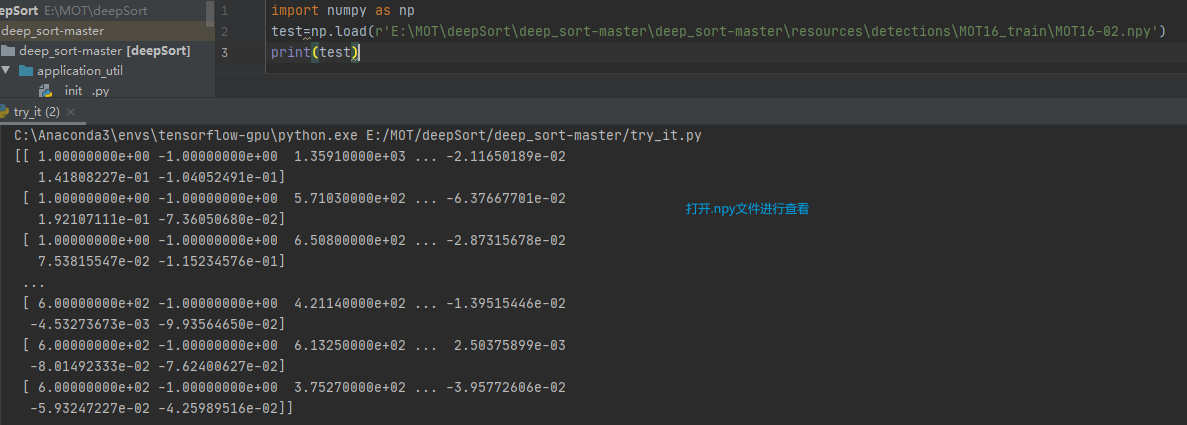Click the application_util folder icon

(x=26, y=70)
